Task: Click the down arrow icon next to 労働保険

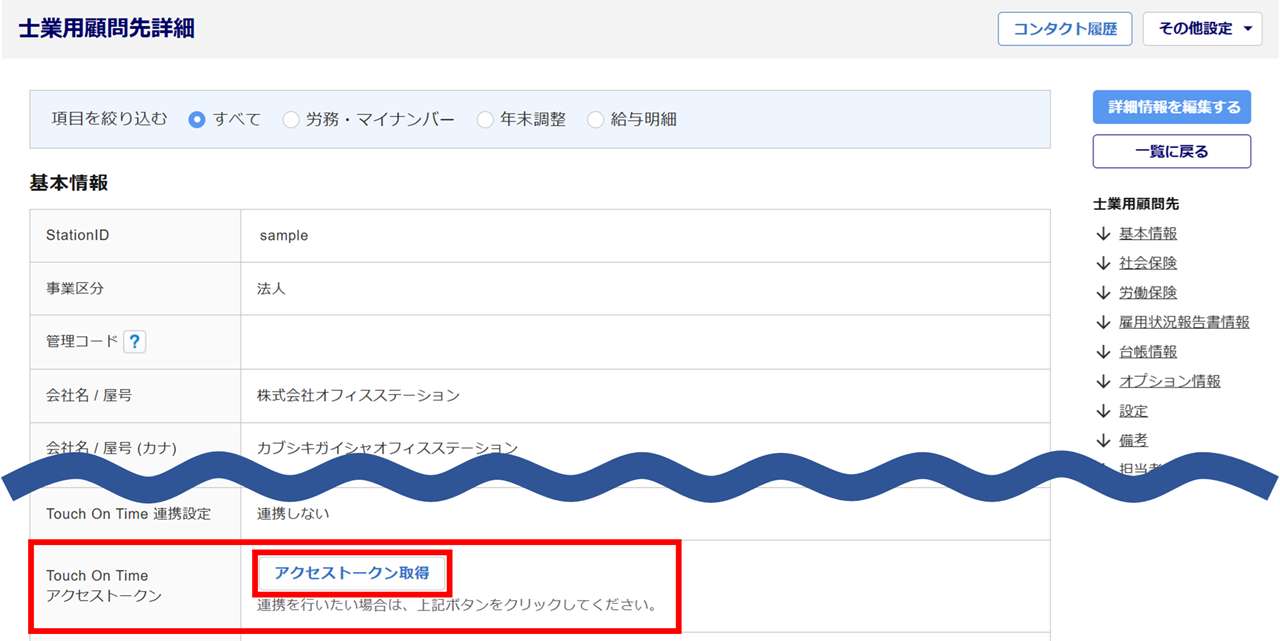Action: (1103, 293)
